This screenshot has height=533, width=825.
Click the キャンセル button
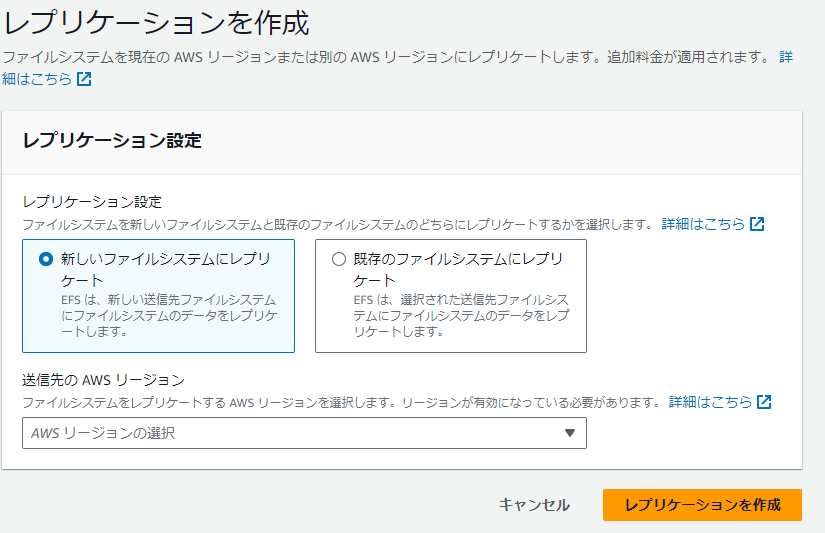tap(534, 505)
